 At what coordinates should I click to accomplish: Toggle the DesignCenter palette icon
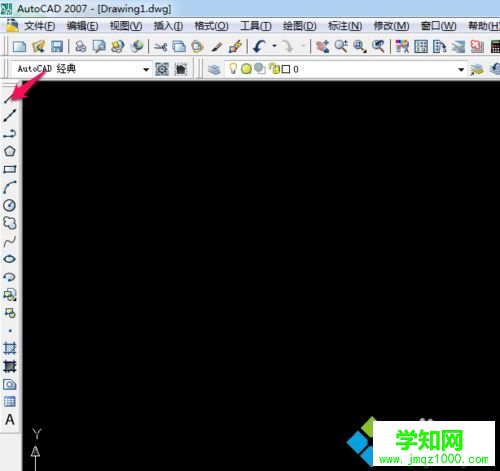tap(421, 46)
